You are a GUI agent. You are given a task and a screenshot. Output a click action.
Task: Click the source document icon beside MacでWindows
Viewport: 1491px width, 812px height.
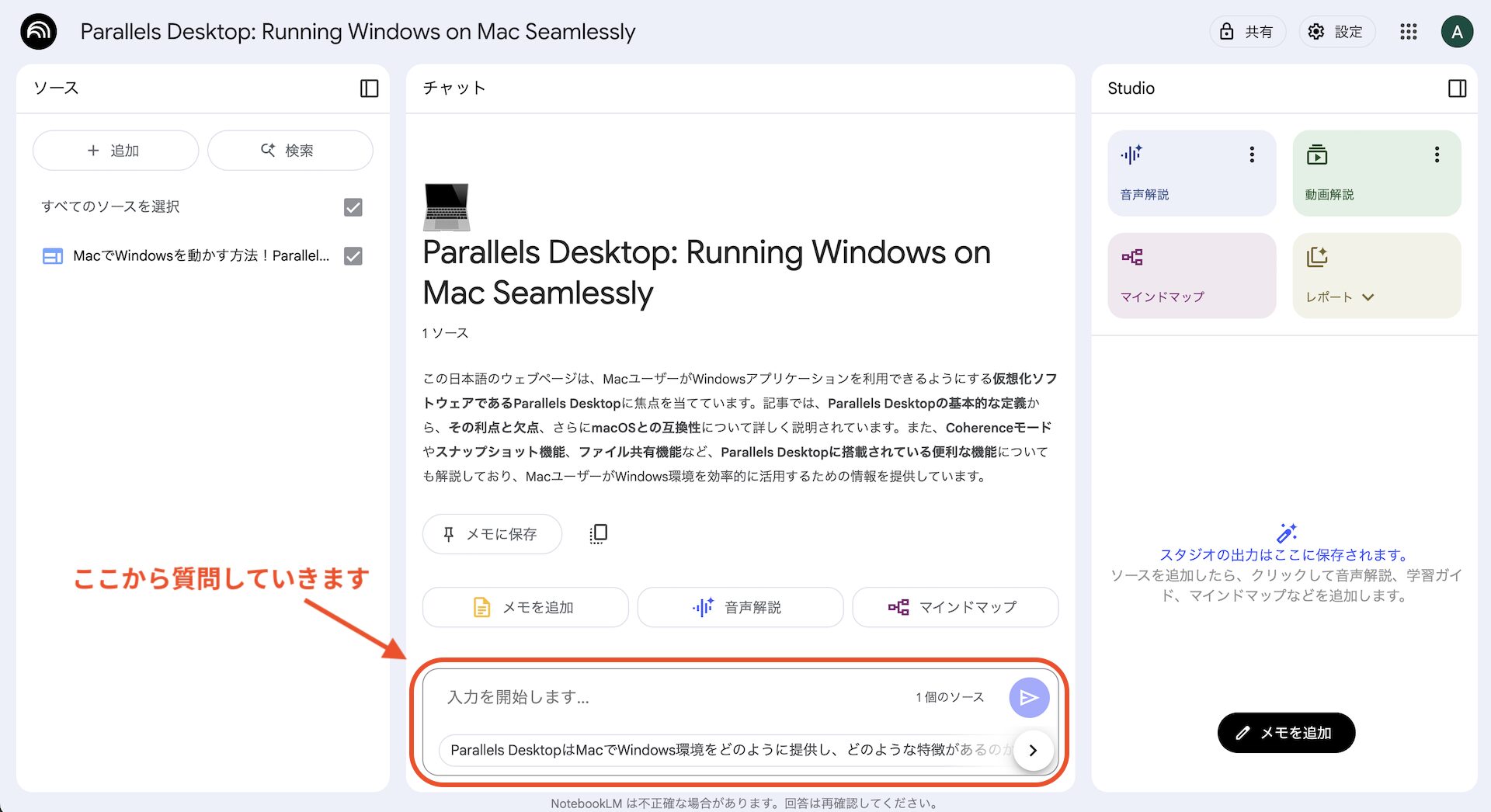(x=52, y=256)
